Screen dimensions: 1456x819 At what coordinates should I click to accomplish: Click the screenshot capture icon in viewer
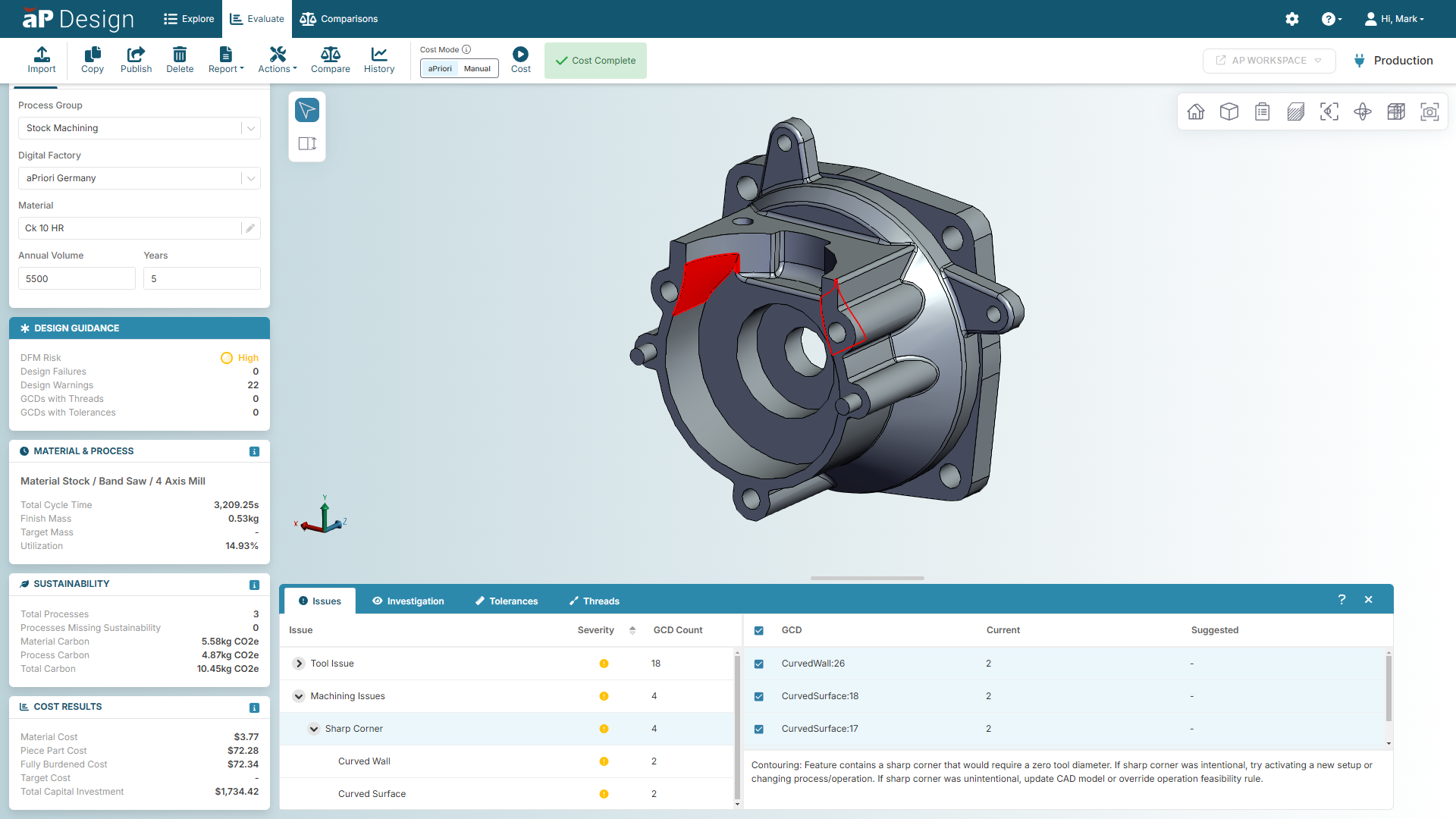tap(1429, 112)
